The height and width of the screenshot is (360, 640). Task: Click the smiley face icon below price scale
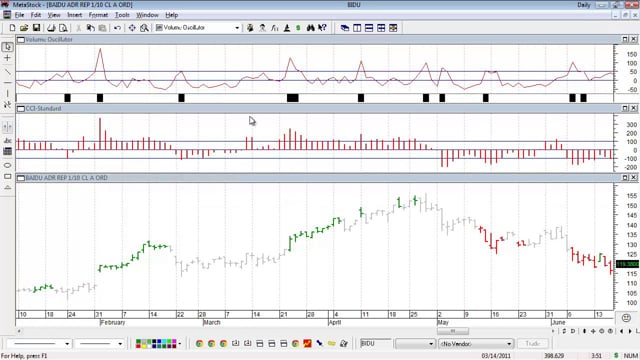(x=626, y=318)
